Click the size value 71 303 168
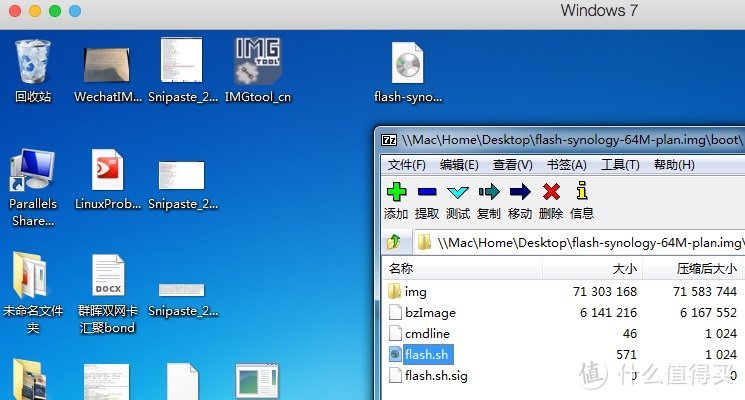The width and height of the screenshot is (745, 400). coord(605,291)
